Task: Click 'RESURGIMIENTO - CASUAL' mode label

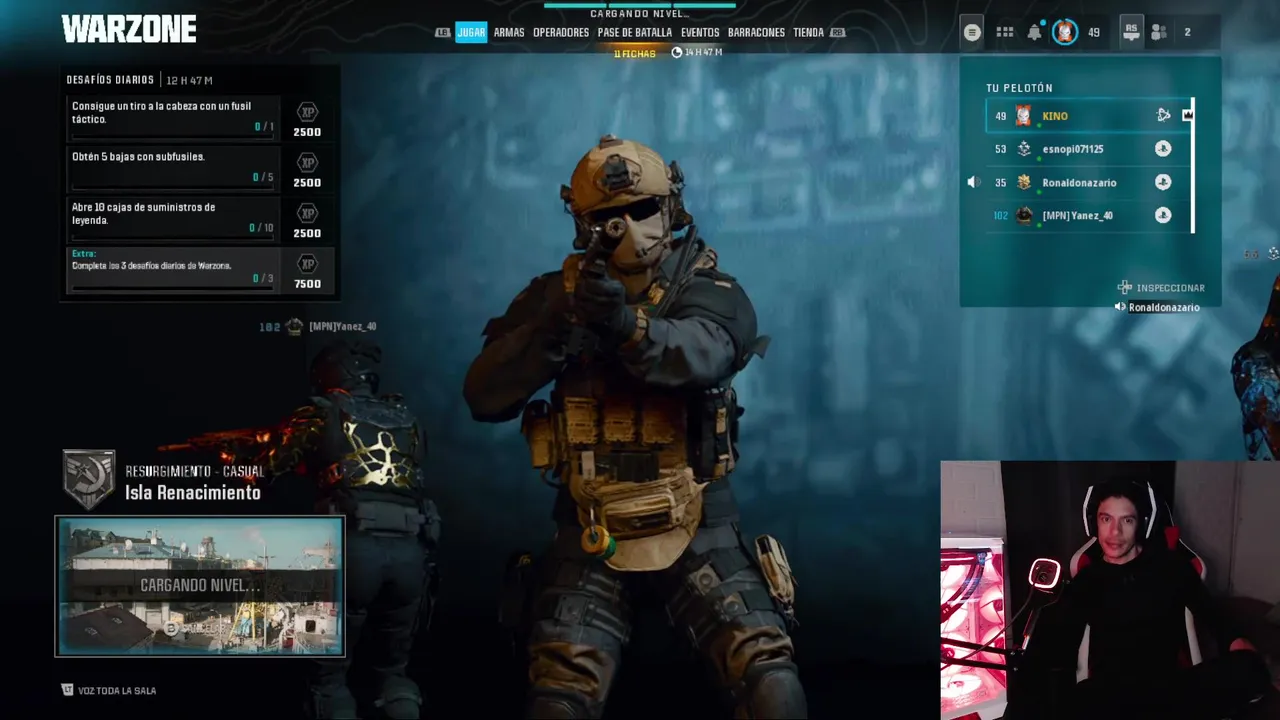Action: (x=195, y=471)
